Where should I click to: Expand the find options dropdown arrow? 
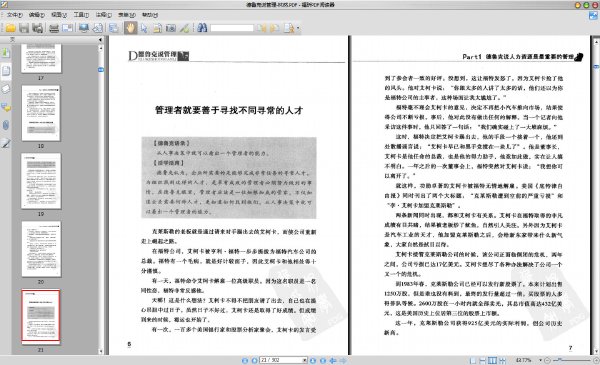298,28
